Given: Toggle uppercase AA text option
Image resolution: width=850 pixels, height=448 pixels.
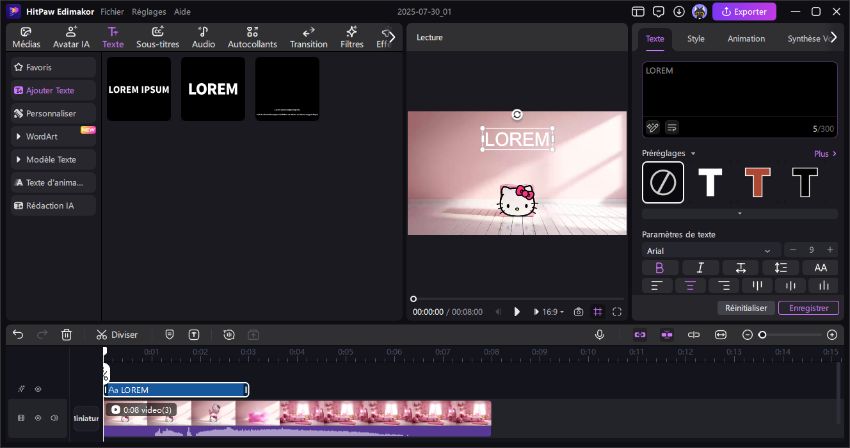Looking at the screenshot, I should [820, 267].
